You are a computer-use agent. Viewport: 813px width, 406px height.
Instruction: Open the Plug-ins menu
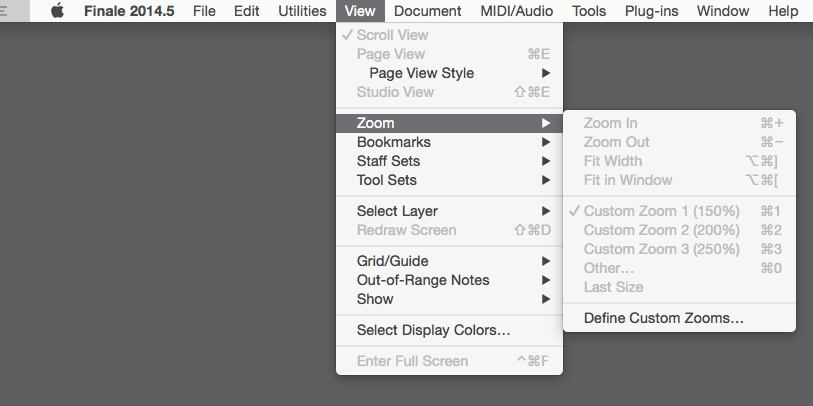tap(652, 11)
